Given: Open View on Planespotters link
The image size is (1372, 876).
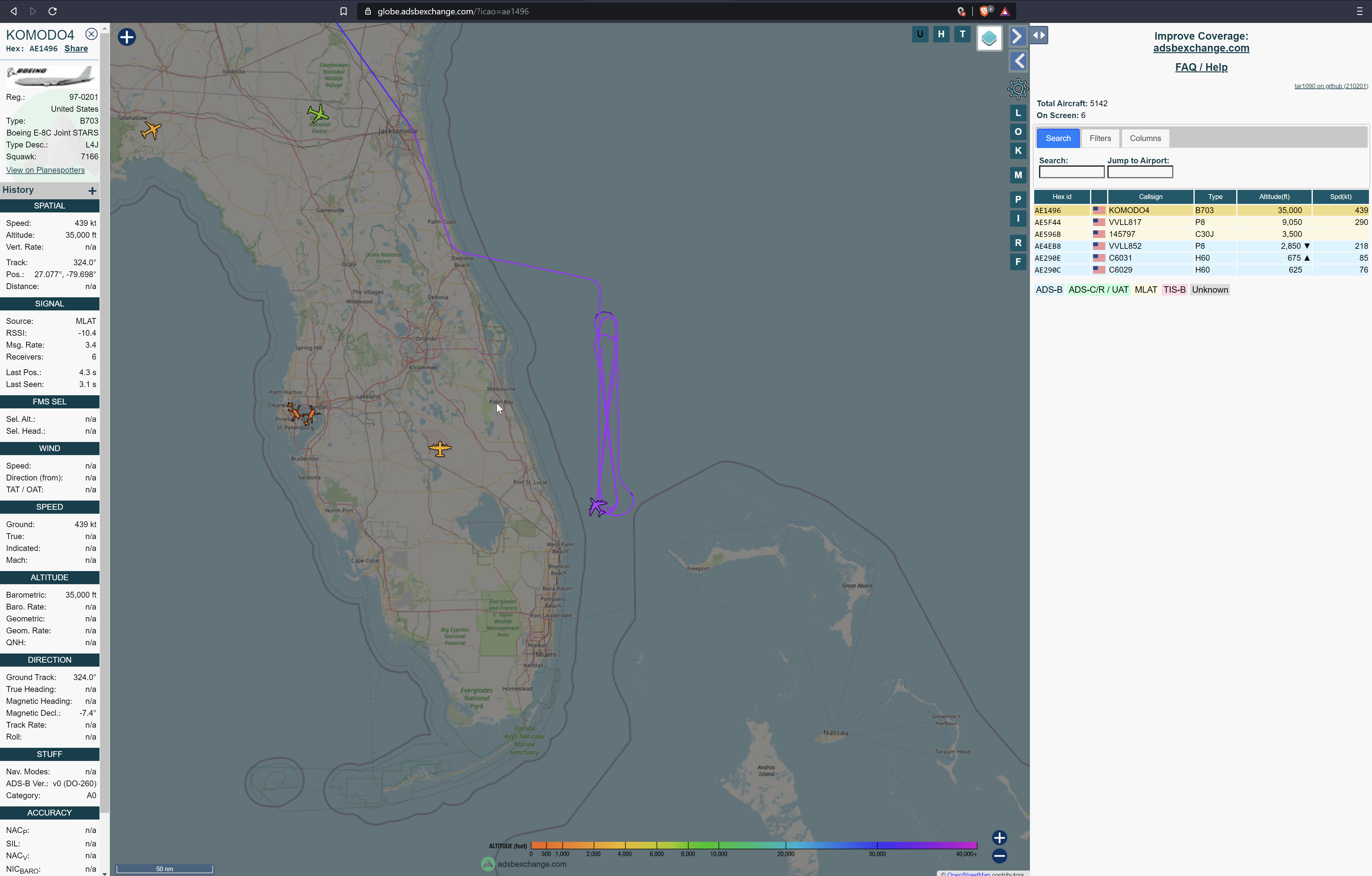Looking at the screenshot, I should pyautogui.click(x=45, y=170).
